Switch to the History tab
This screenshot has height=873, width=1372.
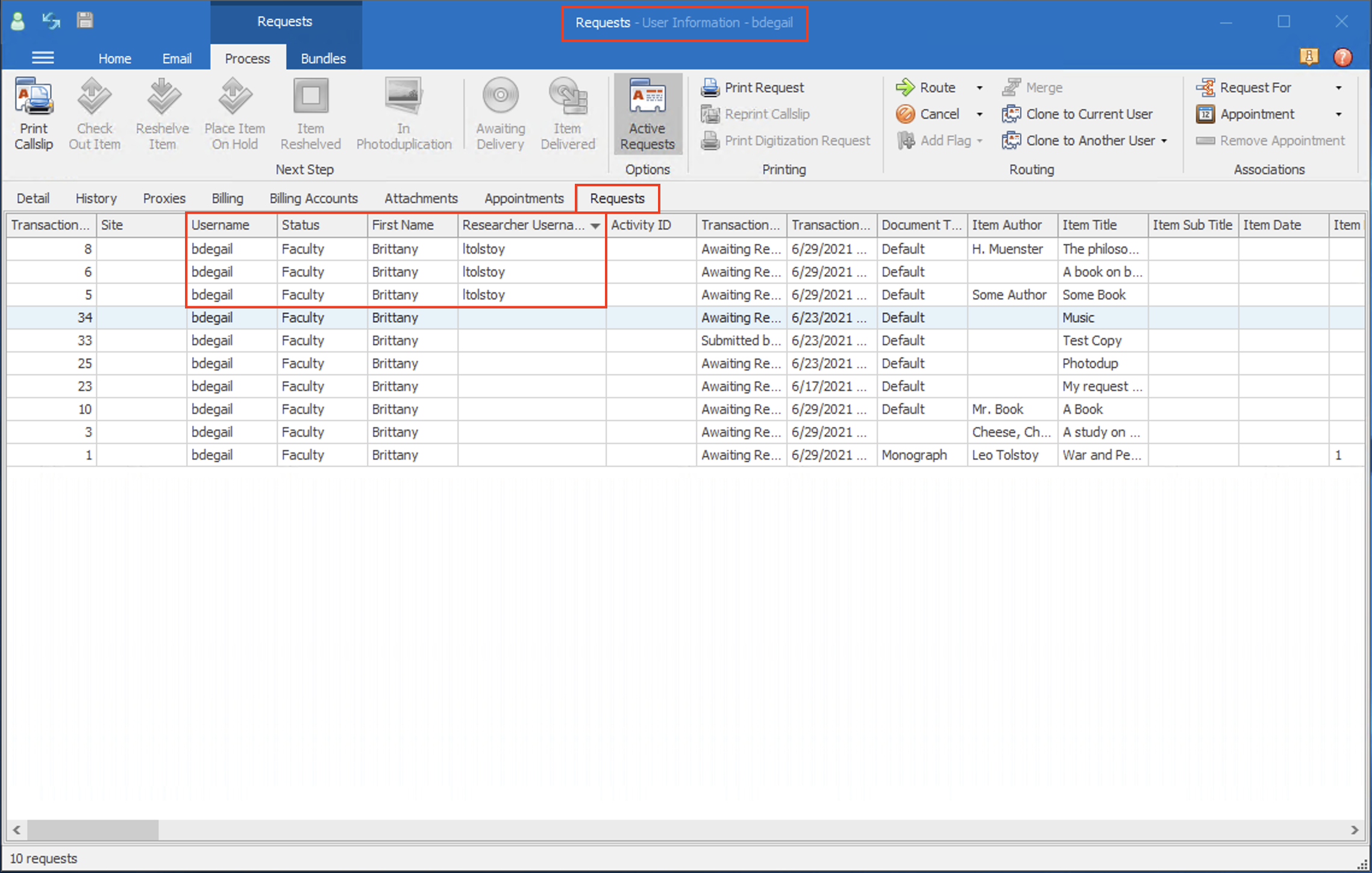[96, 198]
